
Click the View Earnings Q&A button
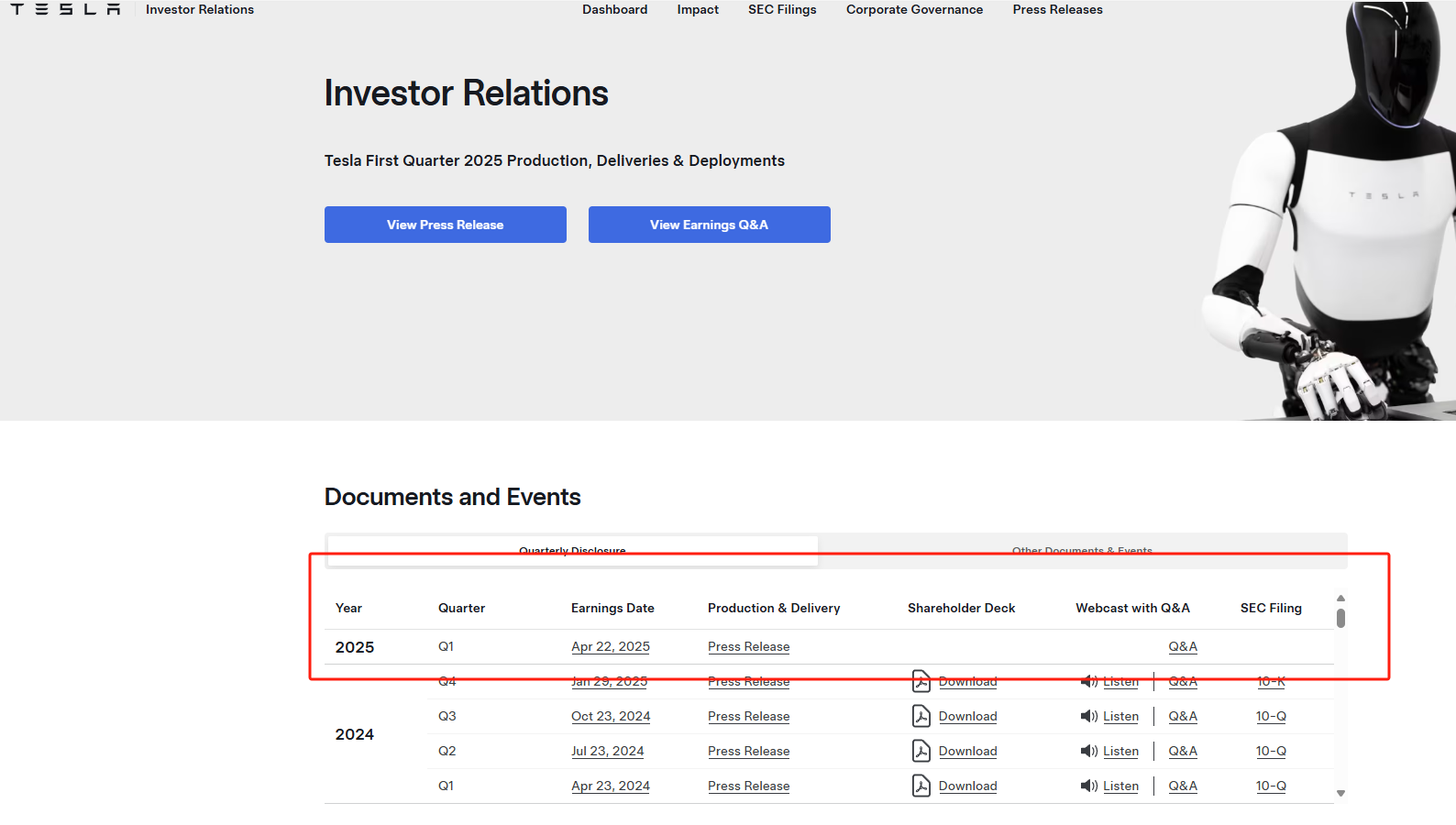(710, 225)
